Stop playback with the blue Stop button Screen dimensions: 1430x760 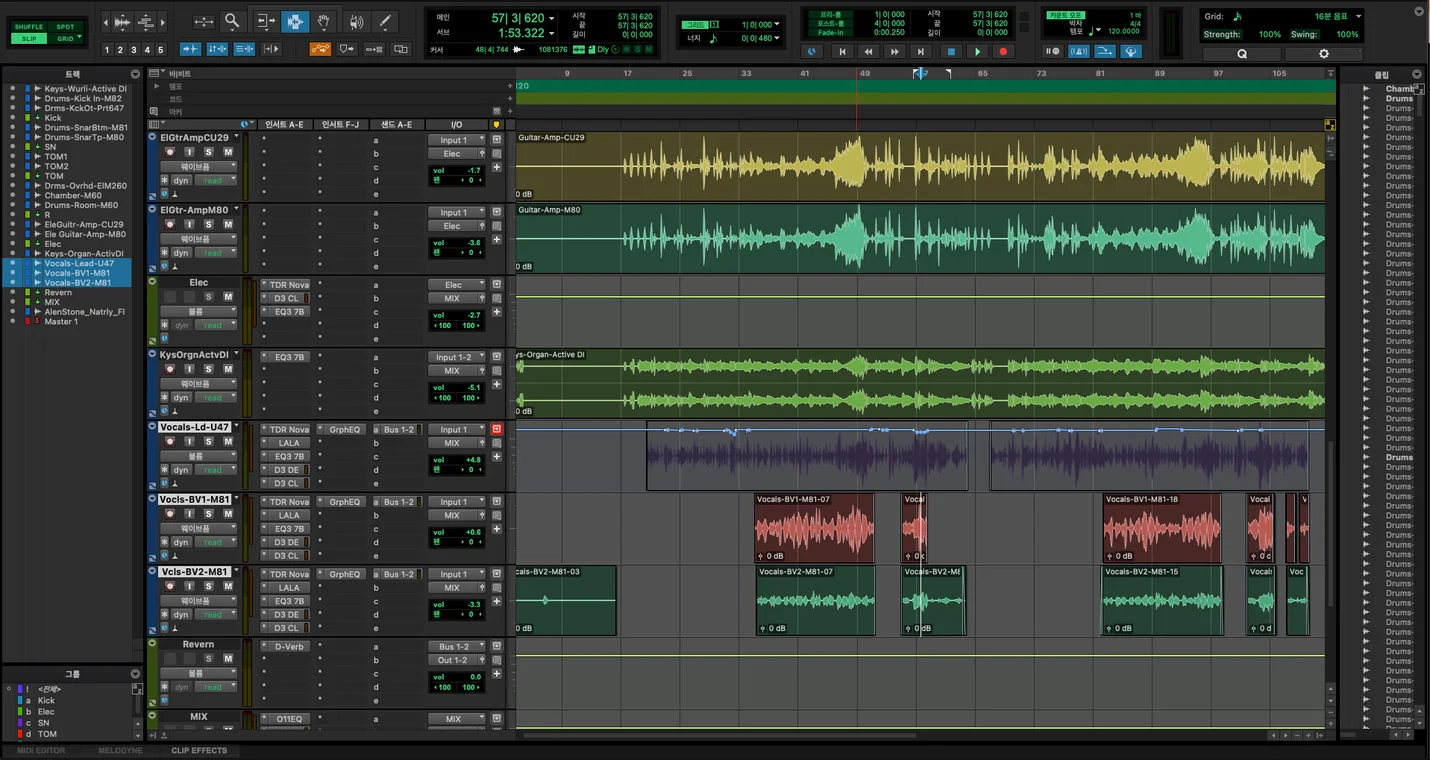[x=951, y=51]
